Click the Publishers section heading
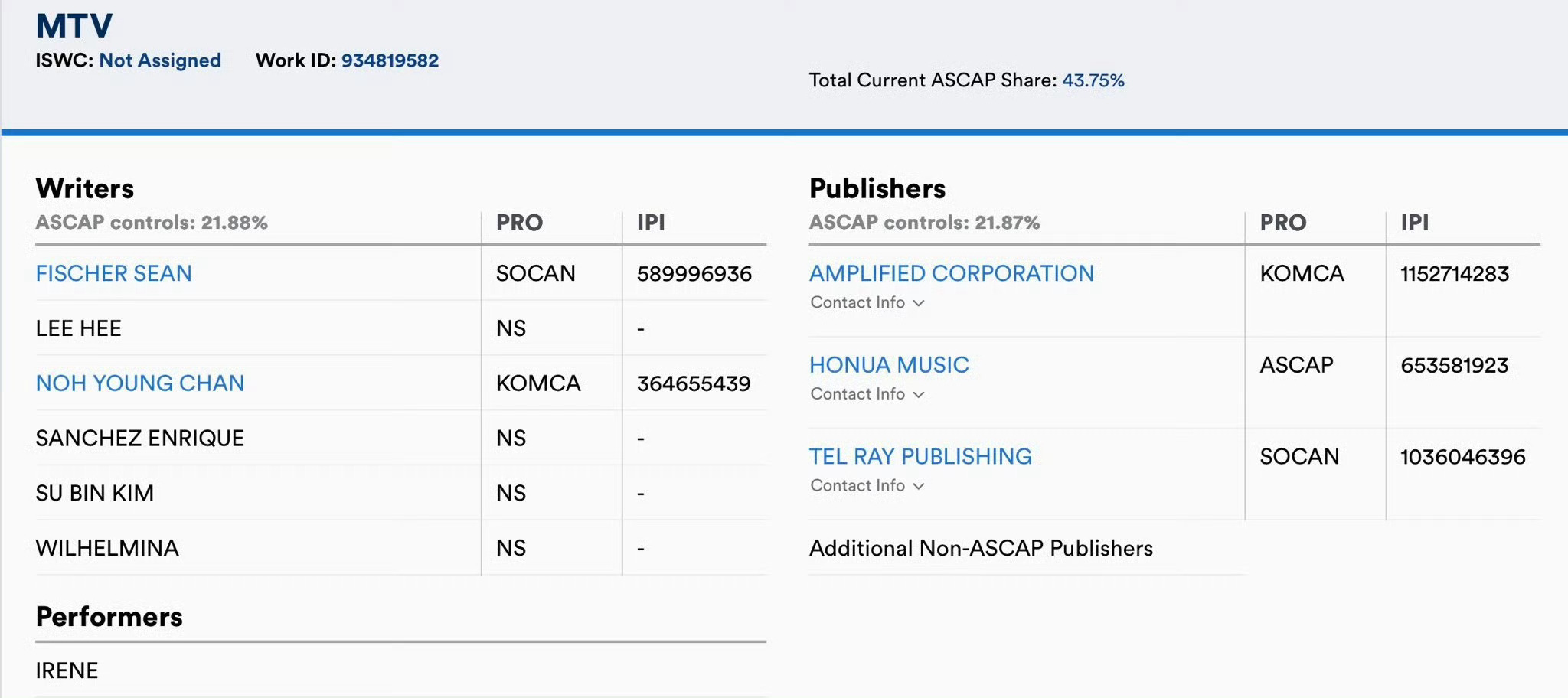The width and height of the screenshot is (1568, 698). pos(877,188)
